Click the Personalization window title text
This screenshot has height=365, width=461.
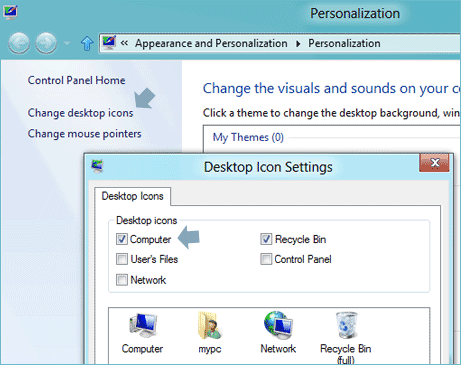(355, 13)
